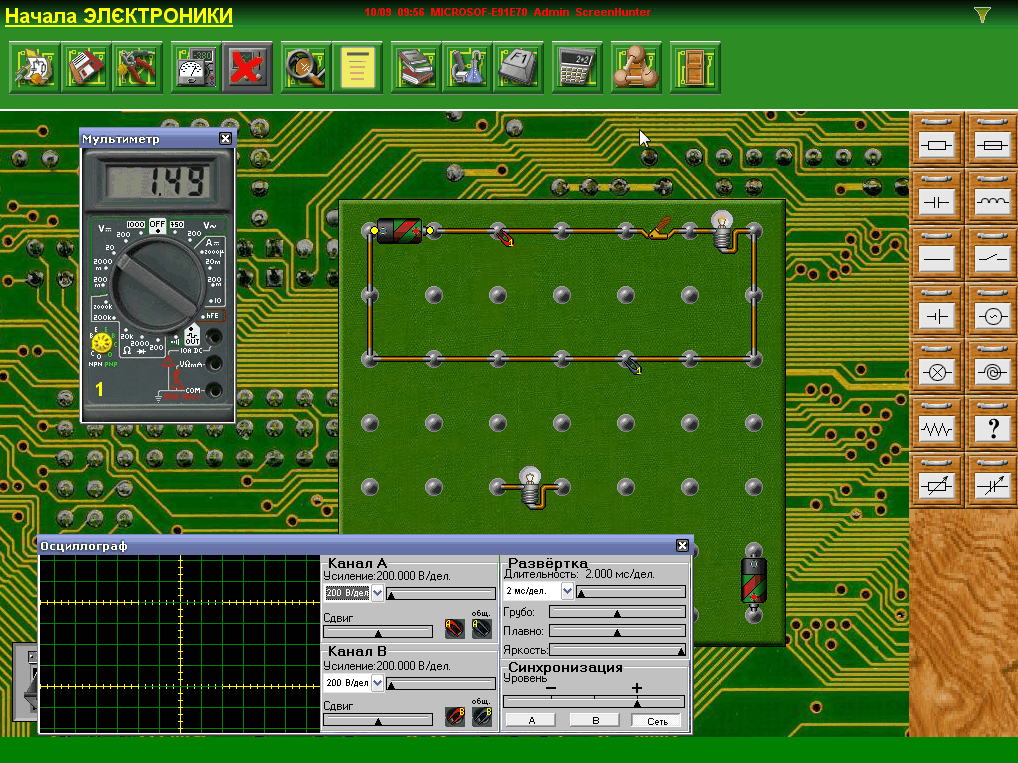Open the calculator tool in the toolbar

pyautogui.click(x=577, y=67)
